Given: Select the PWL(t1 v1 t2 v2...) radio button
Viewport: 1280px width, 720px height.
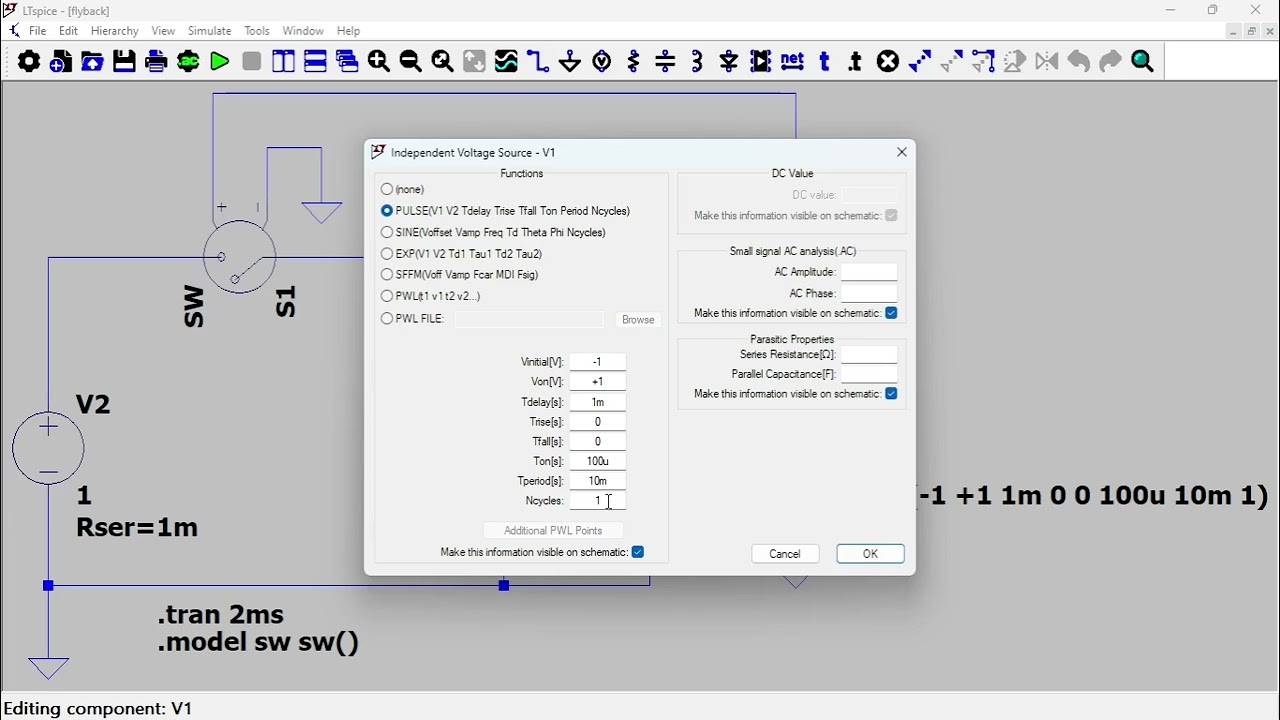Looking at the screenshot, I should point(387,296).
